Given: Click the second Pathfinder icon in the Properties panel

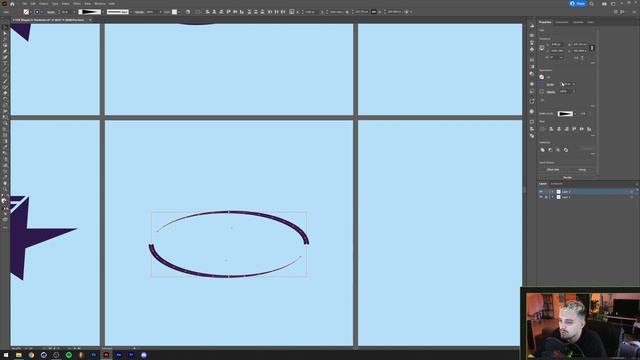Looking at the screenshot, I should click(x=550, y=150).
